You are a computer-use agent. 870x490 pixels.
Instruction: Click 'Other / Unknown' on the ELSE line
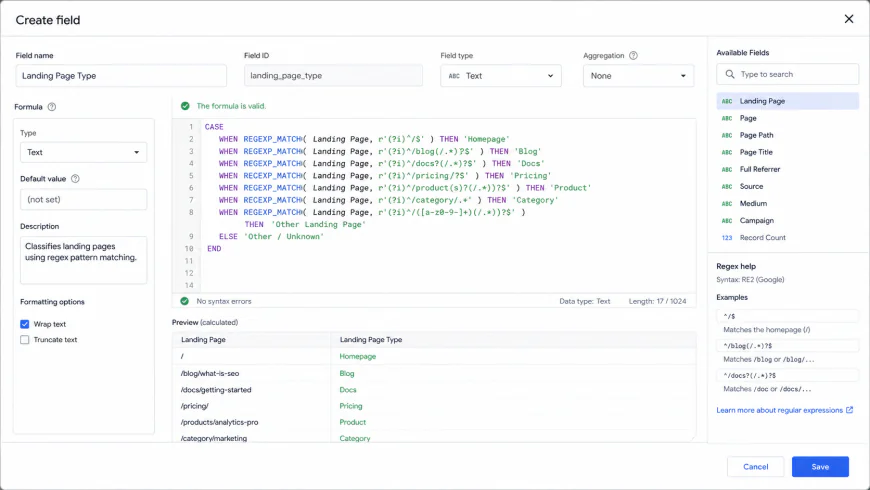click(284, 236)
